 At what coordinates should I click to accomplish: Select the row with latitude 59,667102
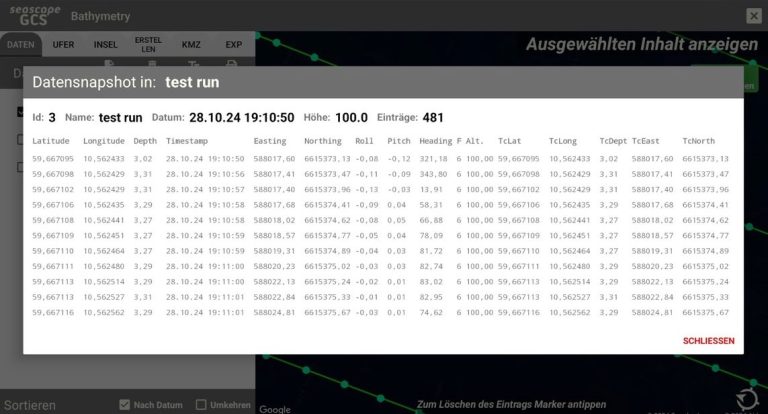point(381,190)
